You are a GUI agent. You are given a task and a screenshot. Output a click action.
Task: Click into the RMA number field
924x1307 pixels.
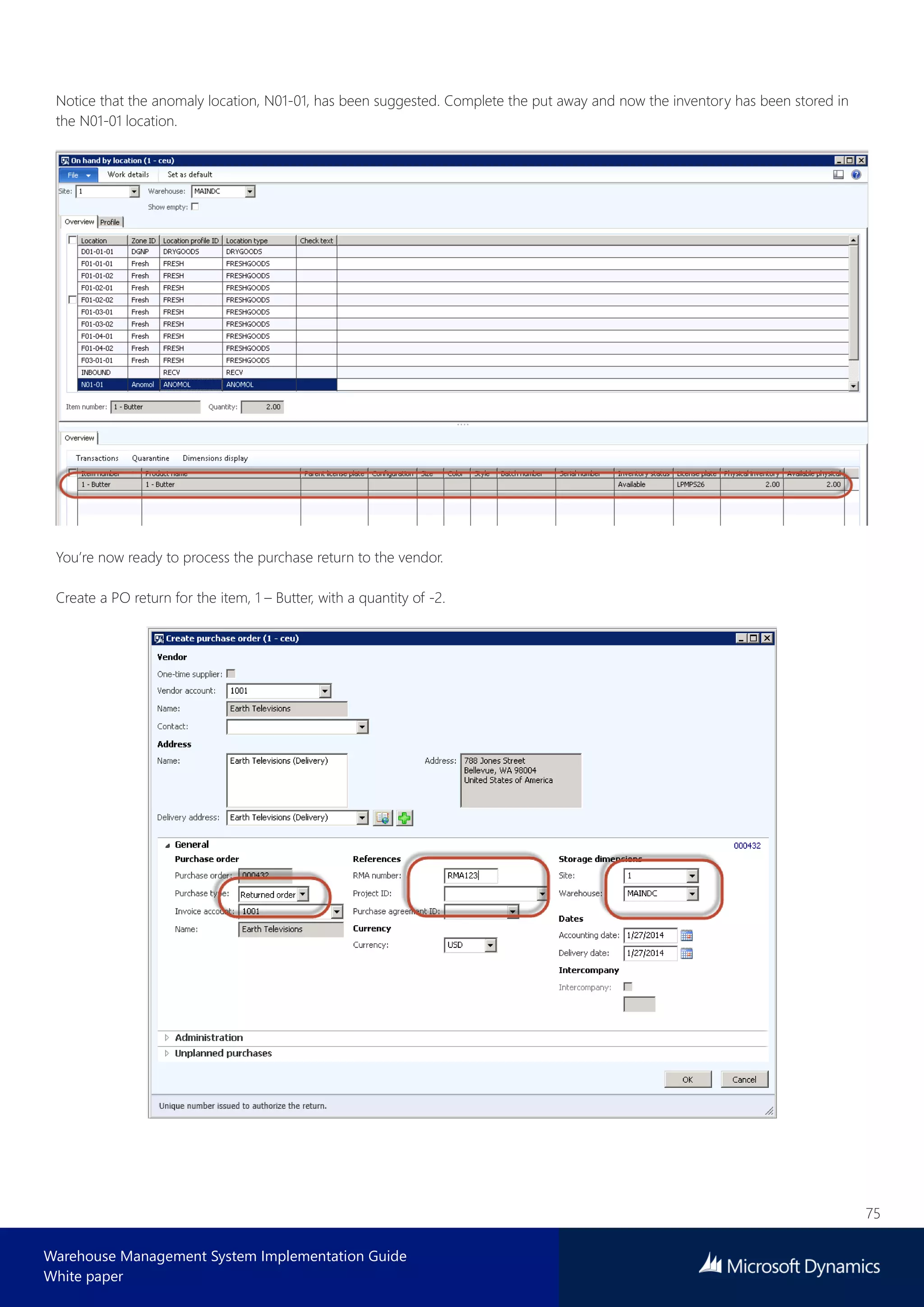pos(471,876)
